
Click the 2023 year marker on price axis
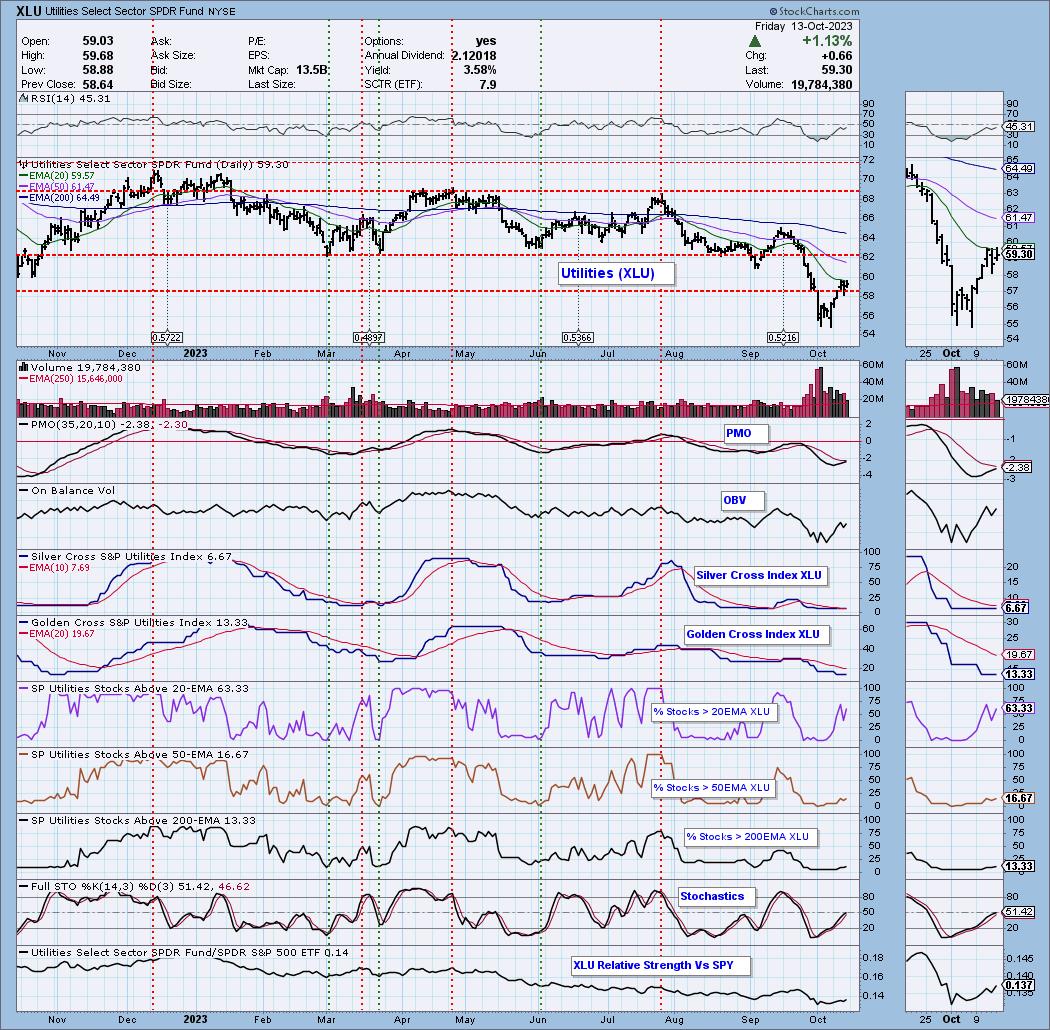coord(196,354)
